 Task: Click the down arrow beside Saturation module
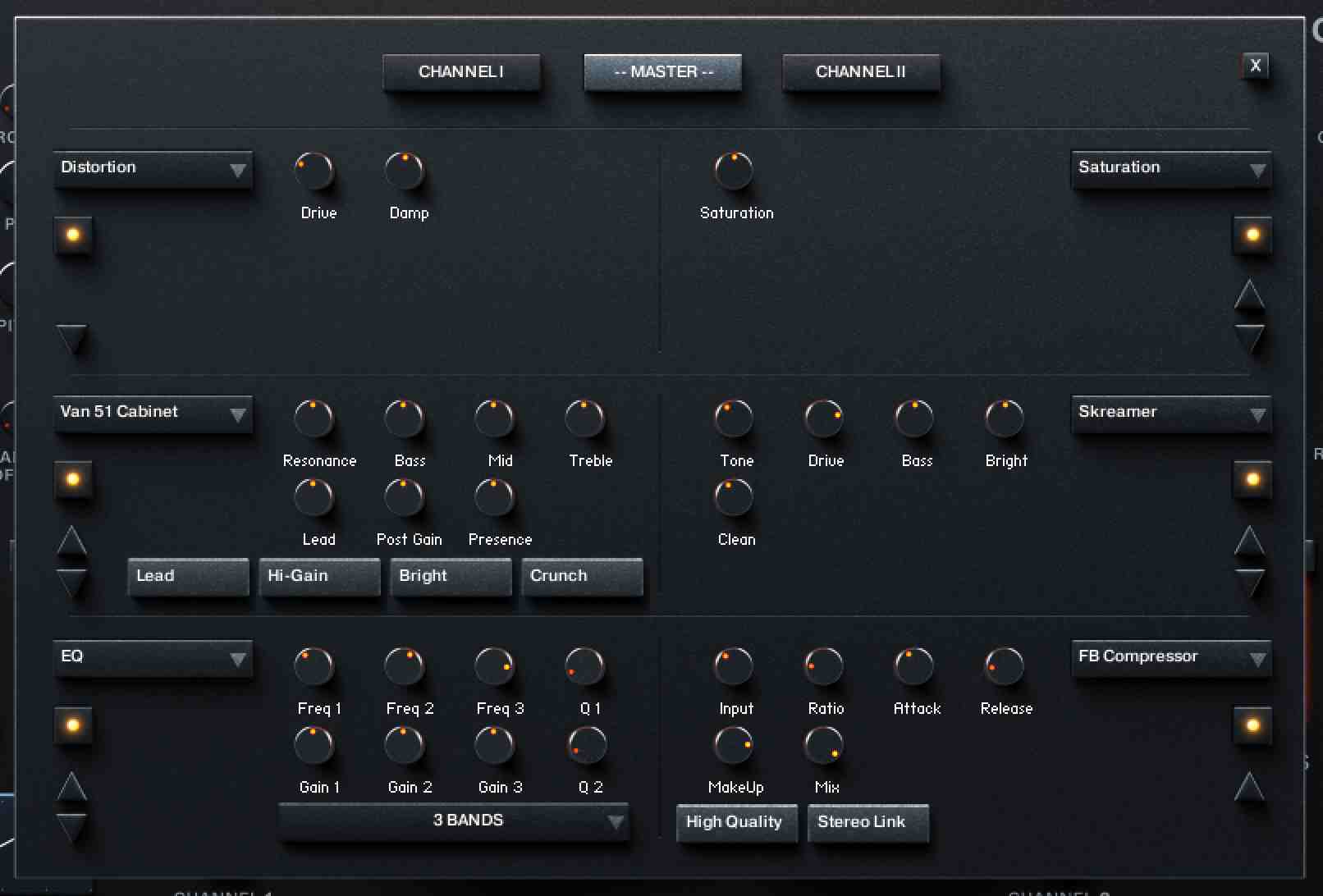(1249, 338)
